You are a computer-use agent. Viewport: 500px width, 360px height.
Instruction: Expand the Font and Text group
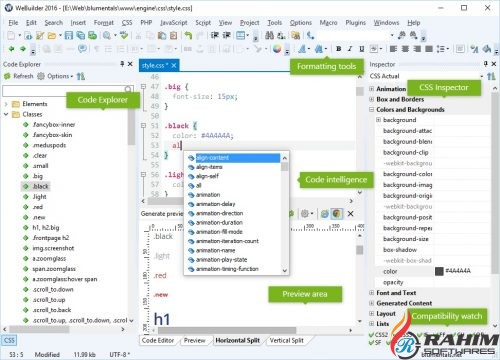coord(371,293)
